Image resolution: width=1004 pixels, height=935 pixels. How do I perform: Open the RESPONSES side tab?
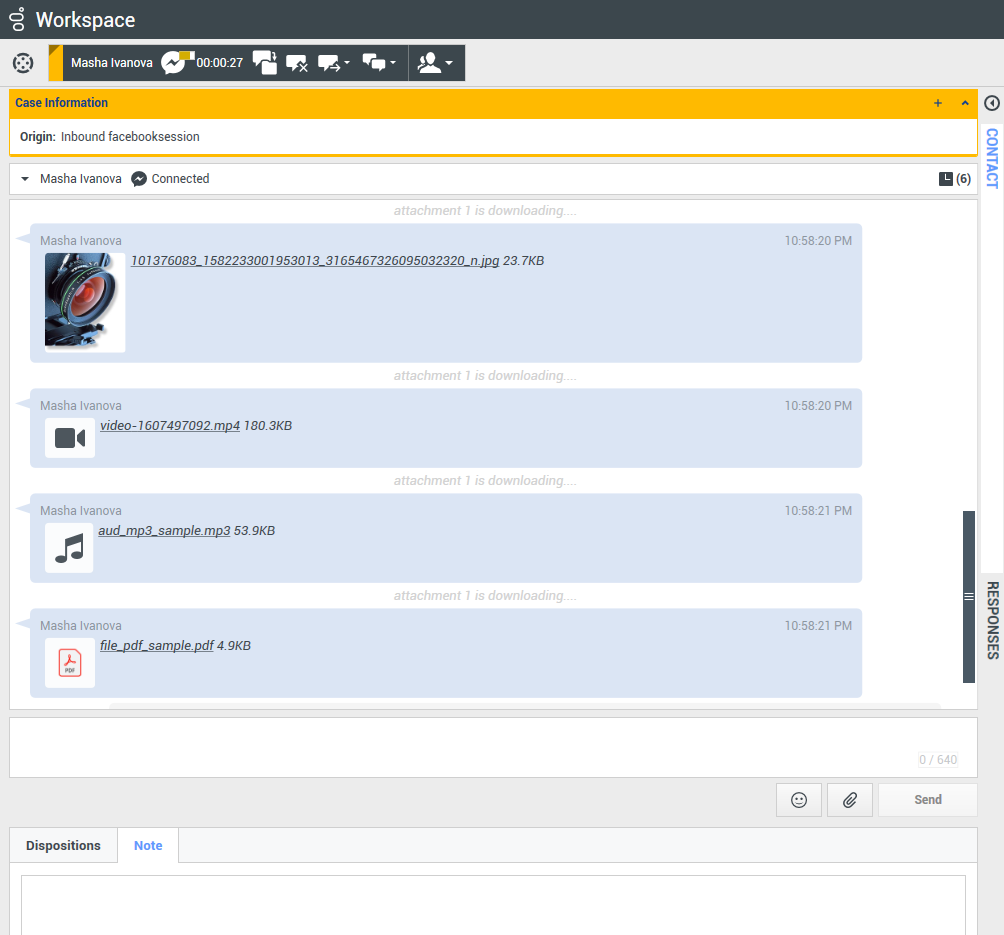click(x=992, y=620)
